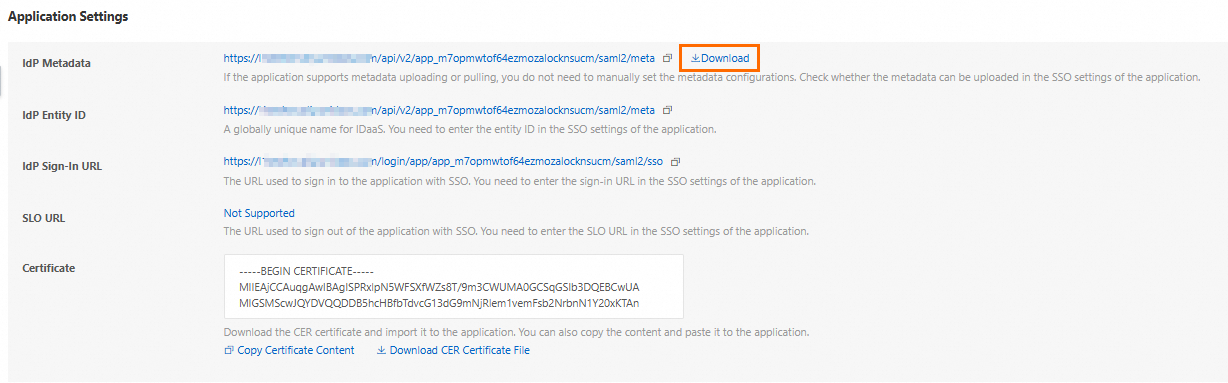
Task: Click the IdP Entity ID label
Action: (54, 115)
